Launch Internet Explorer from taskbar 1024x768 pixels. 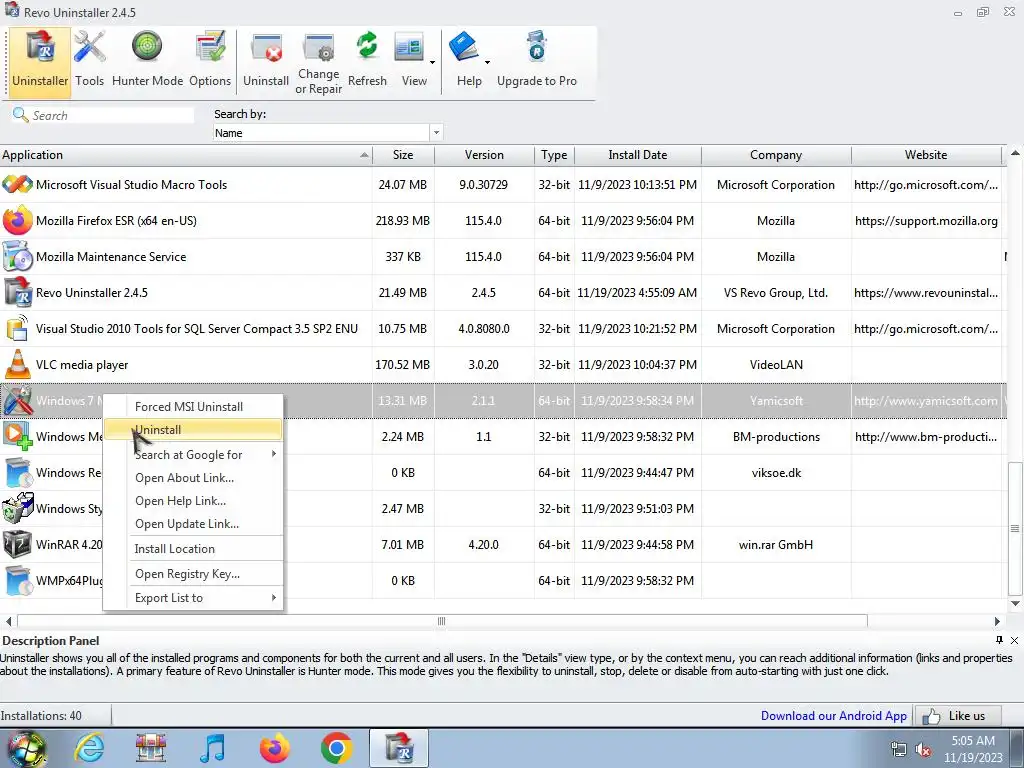(x=89, y=748)
